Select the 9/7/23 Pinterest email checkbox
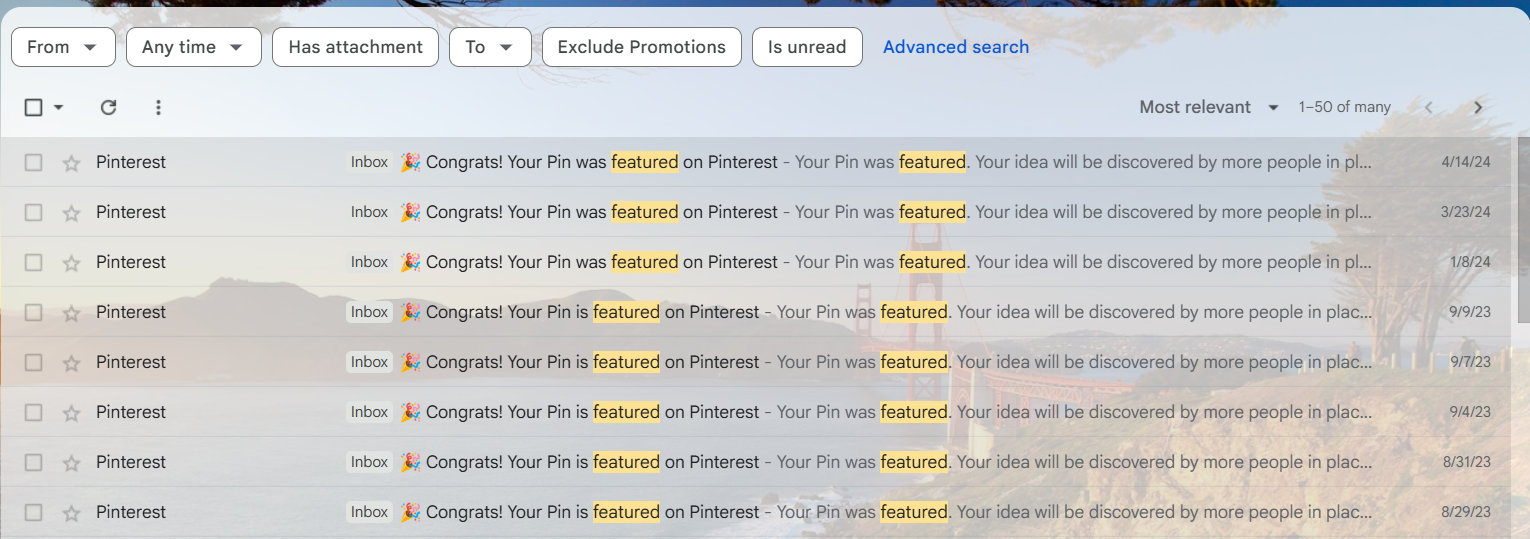 pyautogui.click(x=34, y=362)
